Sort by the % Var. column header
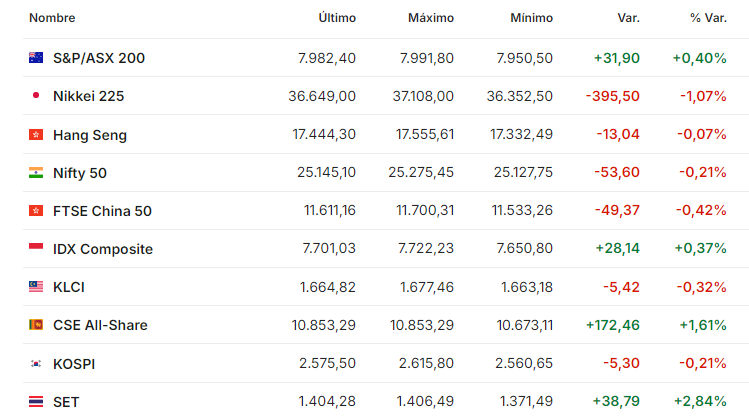749x418 pixels. [x=708, y=18]
